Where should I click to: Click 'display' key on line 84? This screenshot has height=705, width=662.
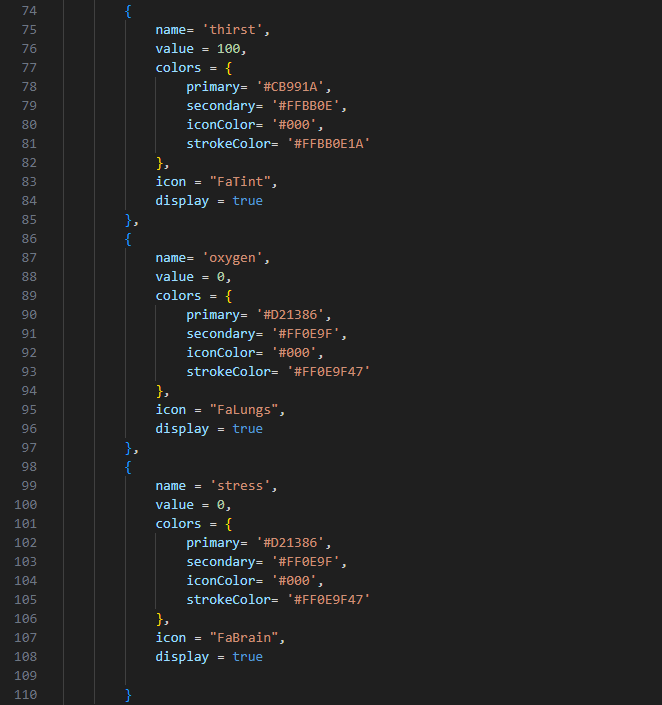(x=182, y=201)
